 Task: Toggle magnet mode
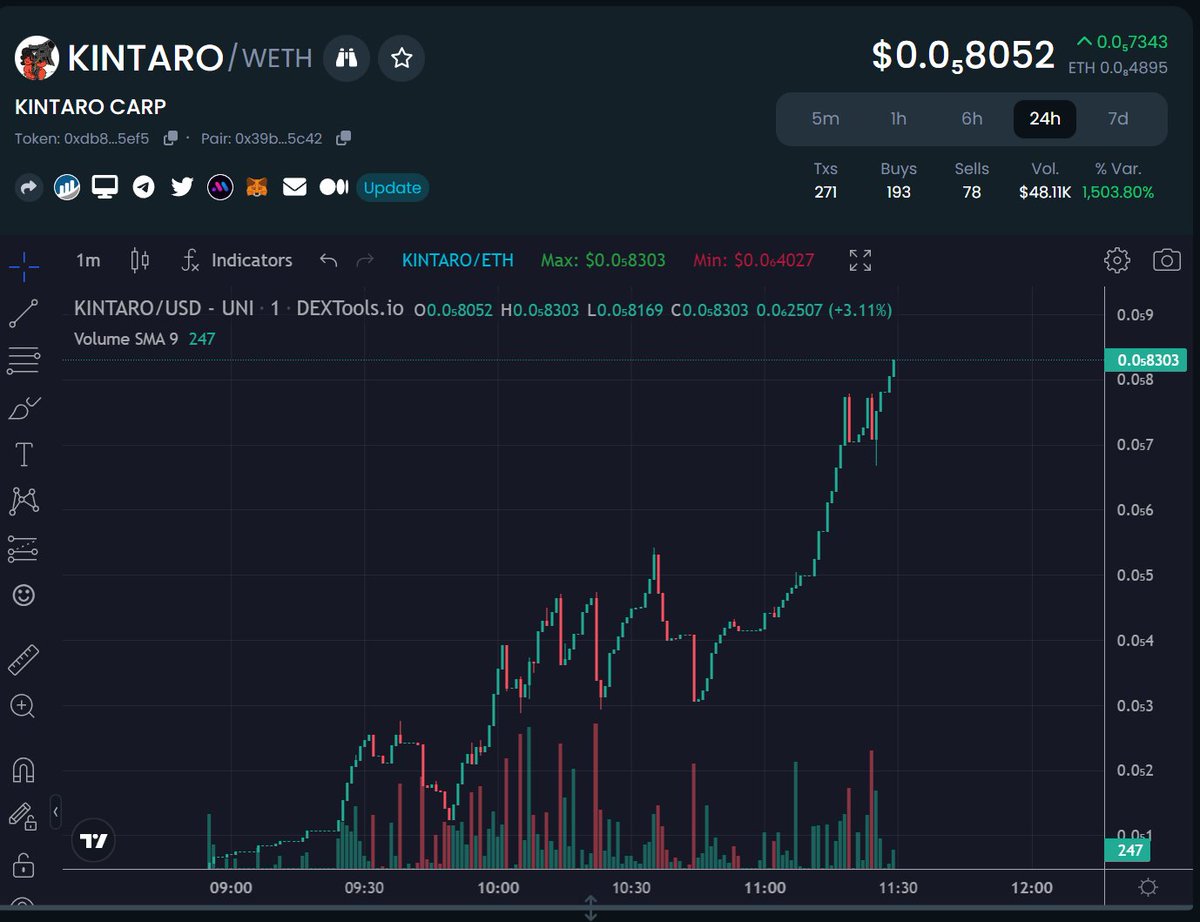[24, 769]
